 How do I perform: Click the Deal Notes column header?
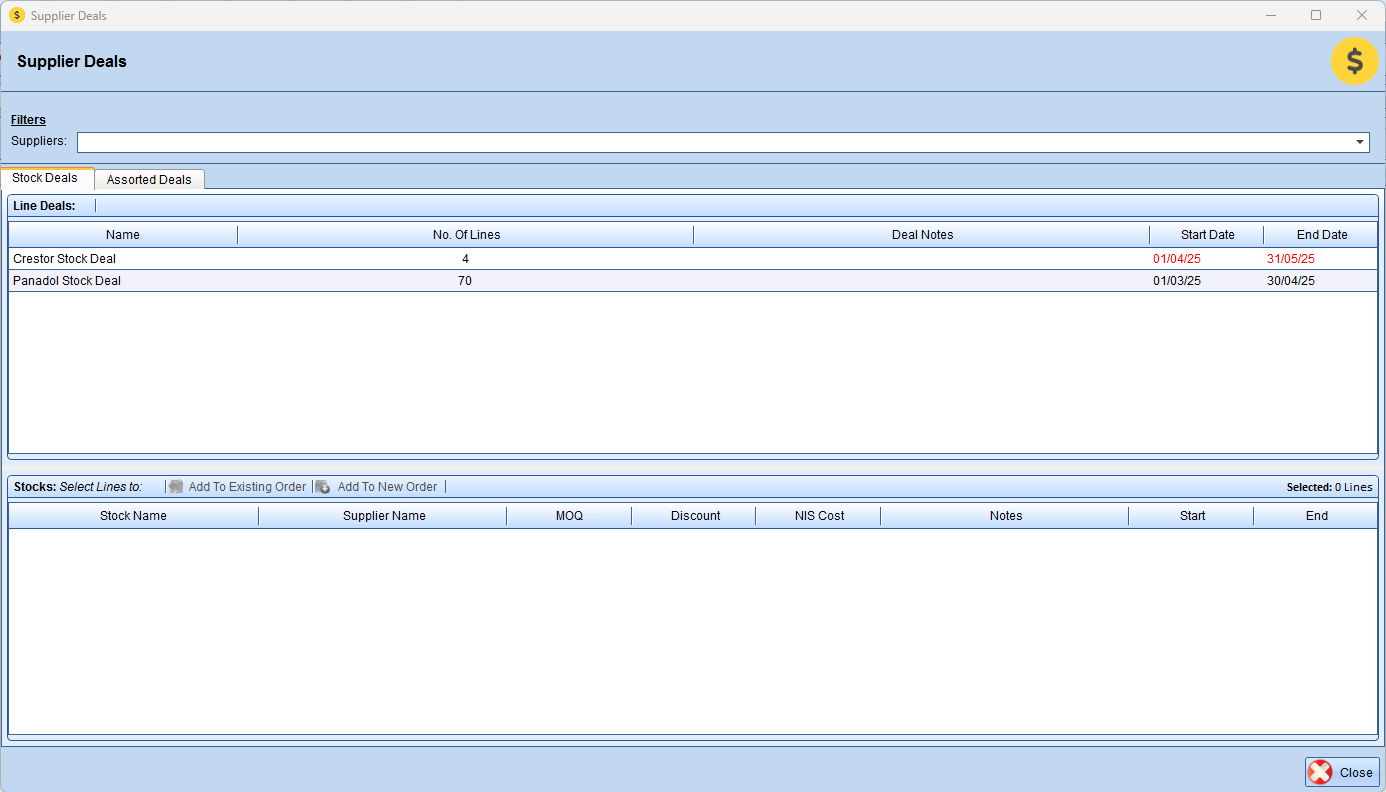(922, 235)
